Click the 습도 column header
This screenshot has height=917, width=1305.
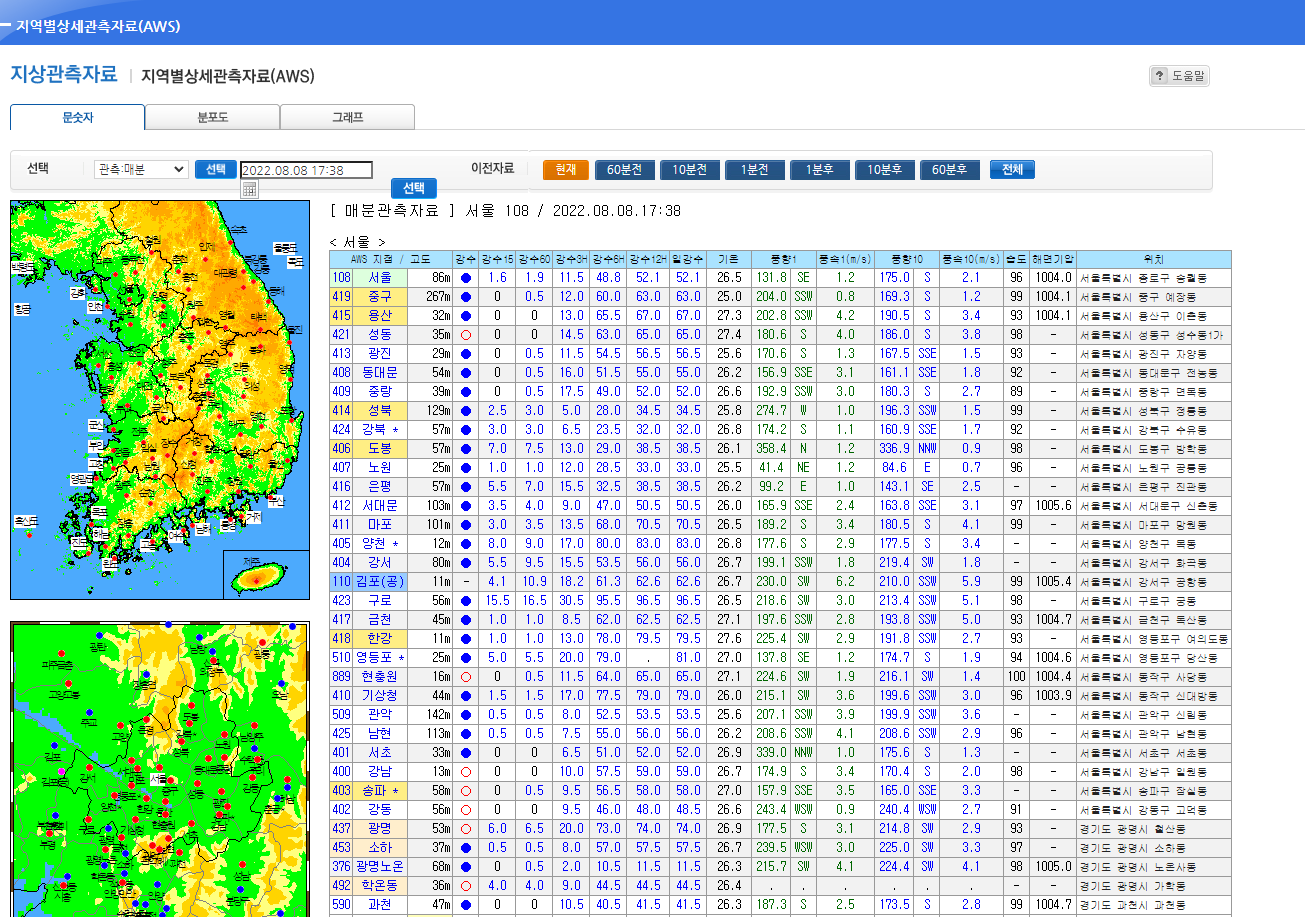(1017, 259)
